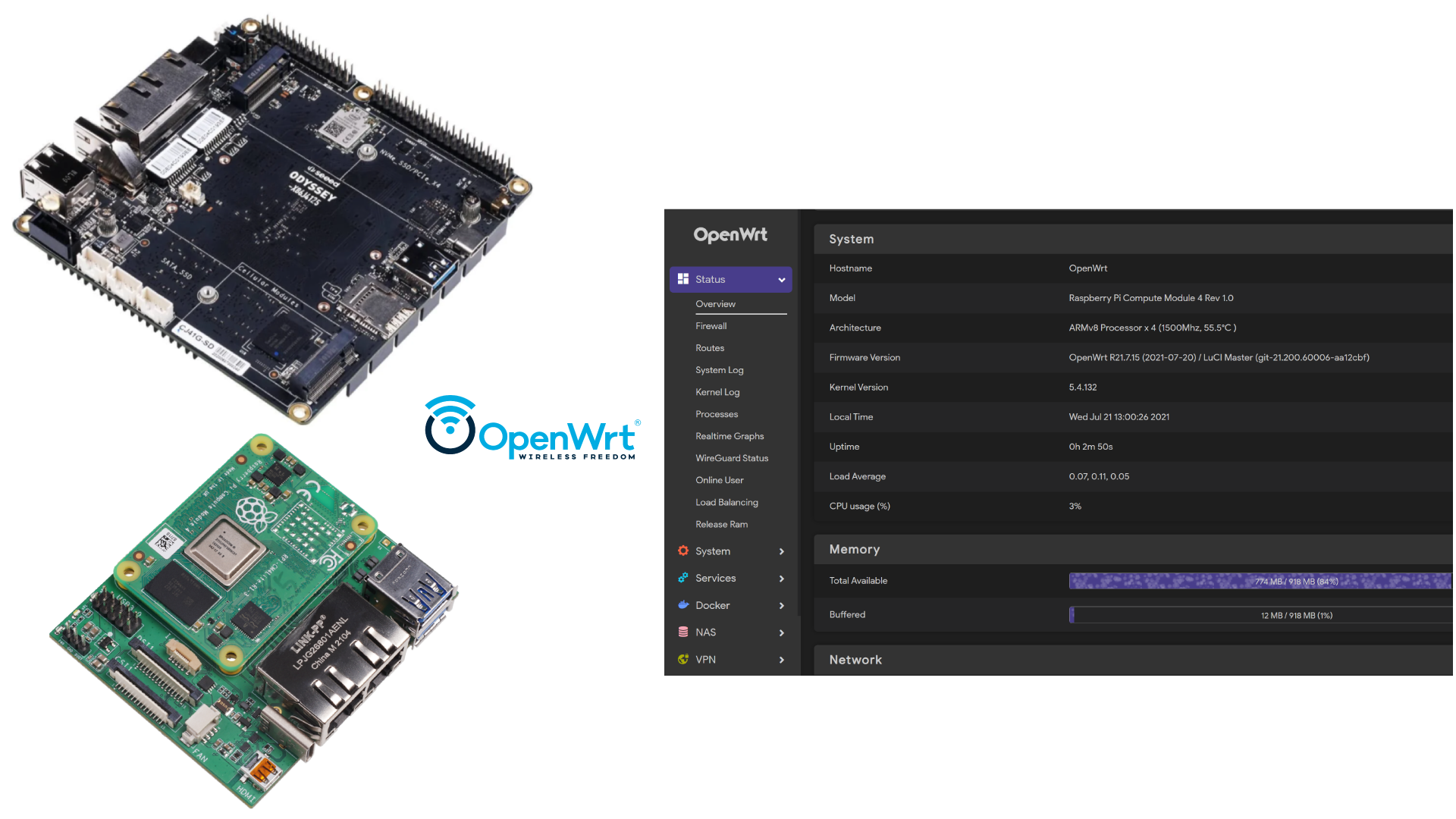Toggle the Load Balancing option
This screenshot has height=819, width=1456.
click(x=727, y=501)
